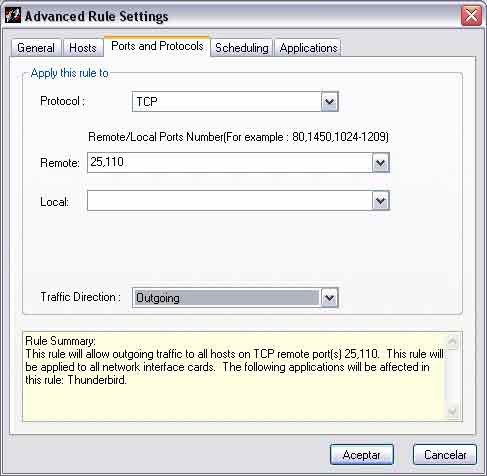Click the Rule Summary scrollbar down arrow
Image resolution: width=487 pixels, height=476 pixels.
pos(453,411)
